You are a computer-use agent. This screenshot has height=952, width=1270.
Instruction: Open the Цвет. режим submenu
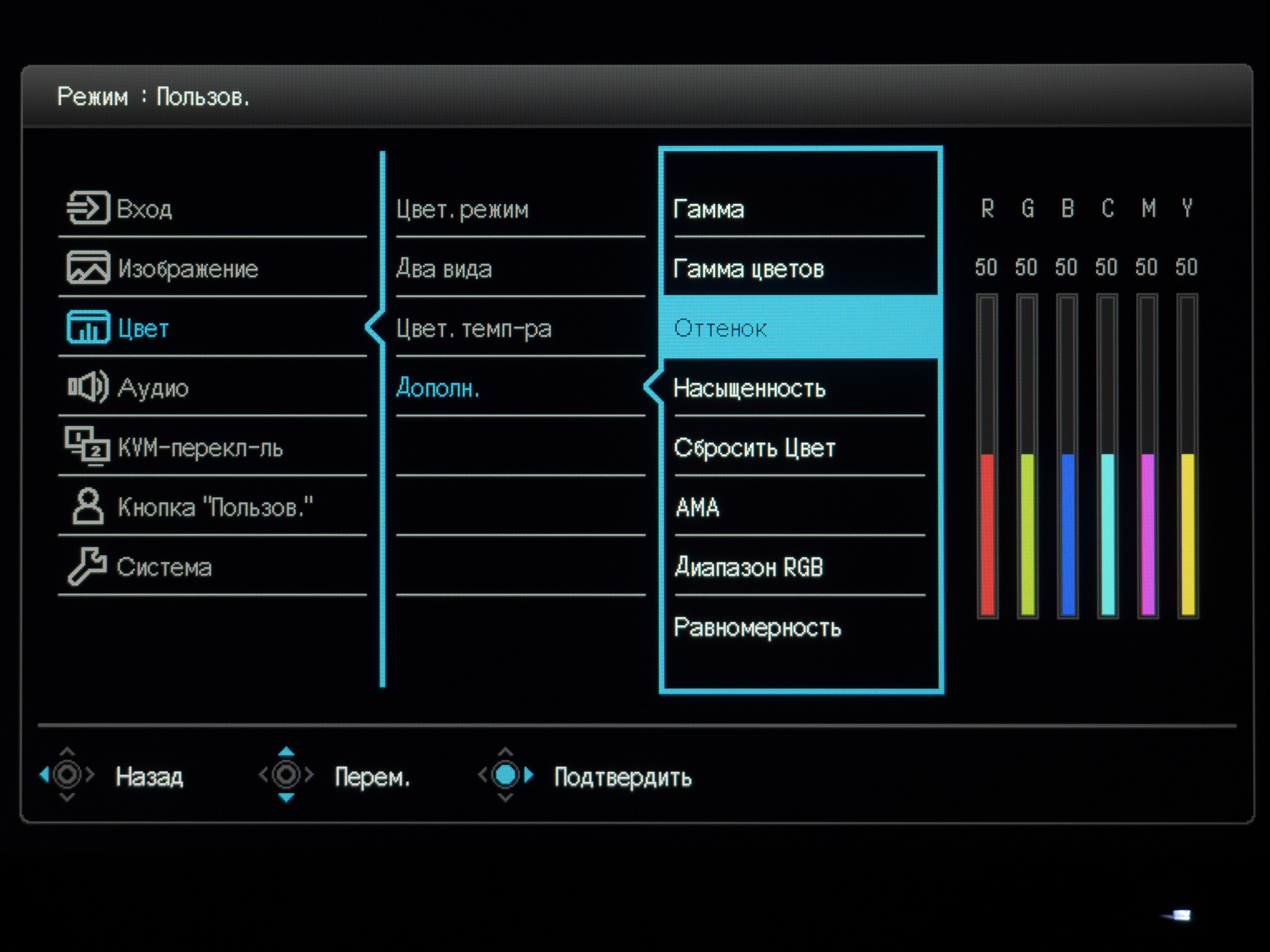pyautogui.click(x=462, y=210)
